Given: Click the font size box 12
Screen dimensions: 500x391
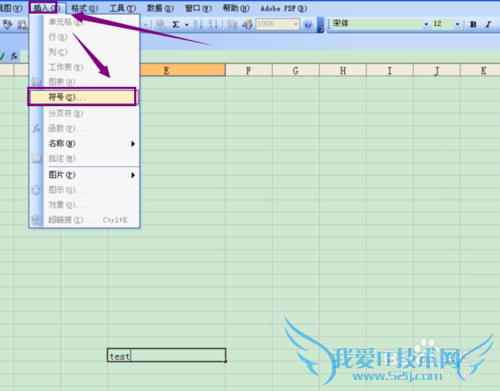Looking at the screenshot, I should pos(442,24).
